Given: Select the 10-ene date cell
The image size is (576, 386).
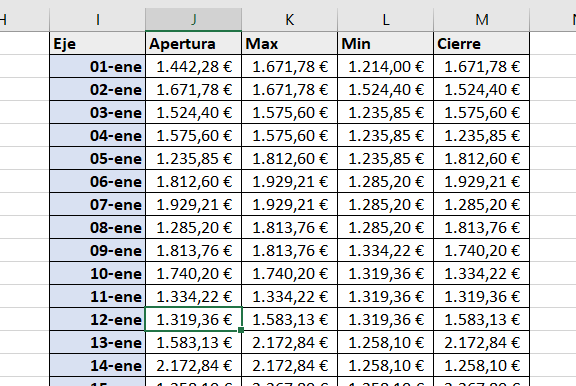Looking at the screenshot, I should tap(98, 274).
